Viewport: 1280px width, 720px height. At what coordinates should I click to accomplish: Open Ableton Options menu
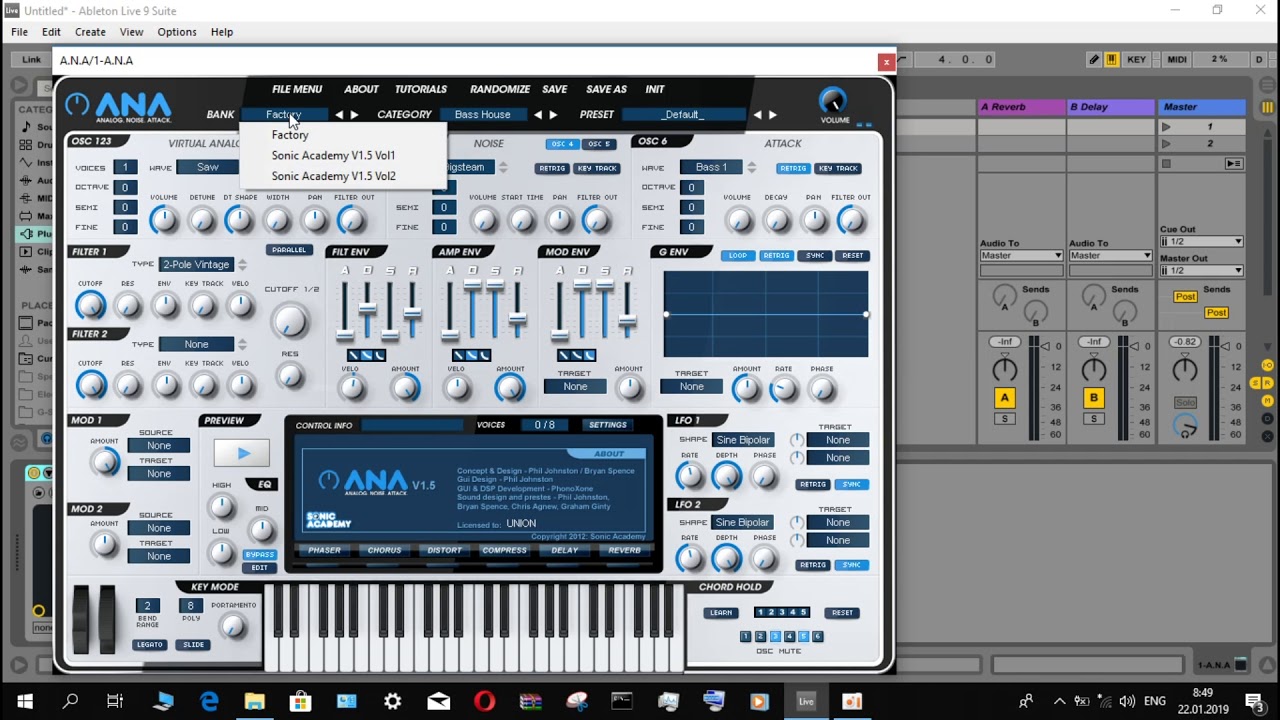point(176,32)
